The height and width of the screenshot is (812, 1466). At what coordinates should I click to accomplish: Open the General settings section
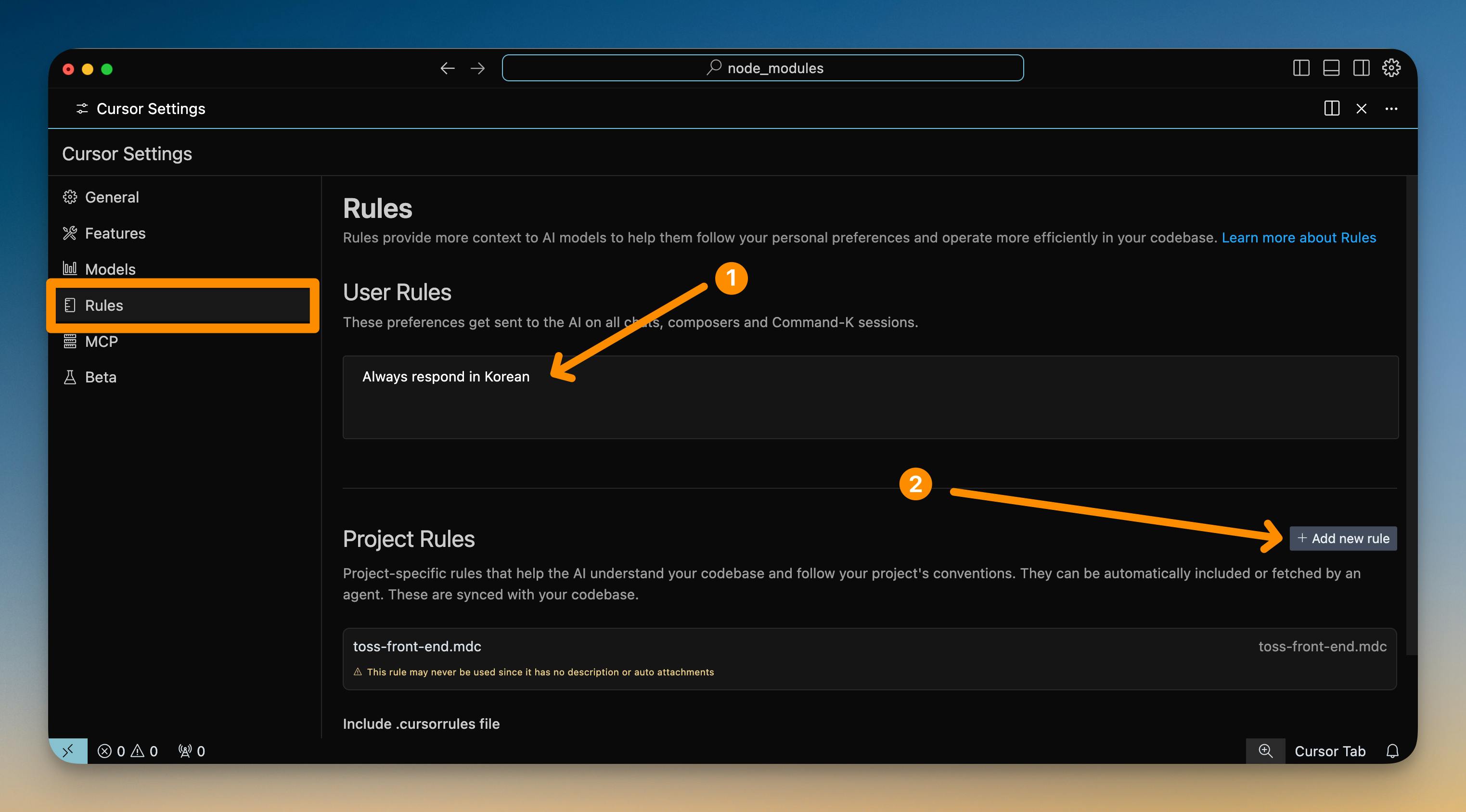[112, 197]
